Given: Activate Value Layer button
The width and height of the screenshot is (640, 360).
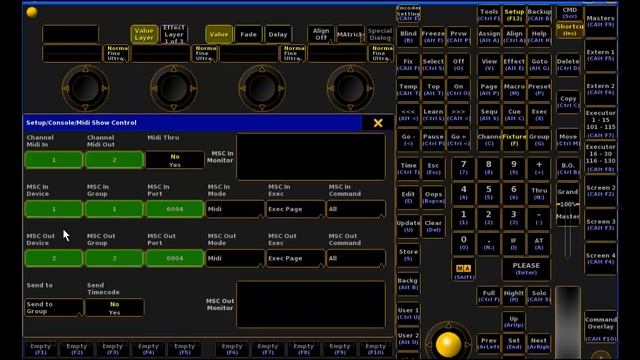Looking at the screenshot, I should pyautogui.click(x=144, y=34).
